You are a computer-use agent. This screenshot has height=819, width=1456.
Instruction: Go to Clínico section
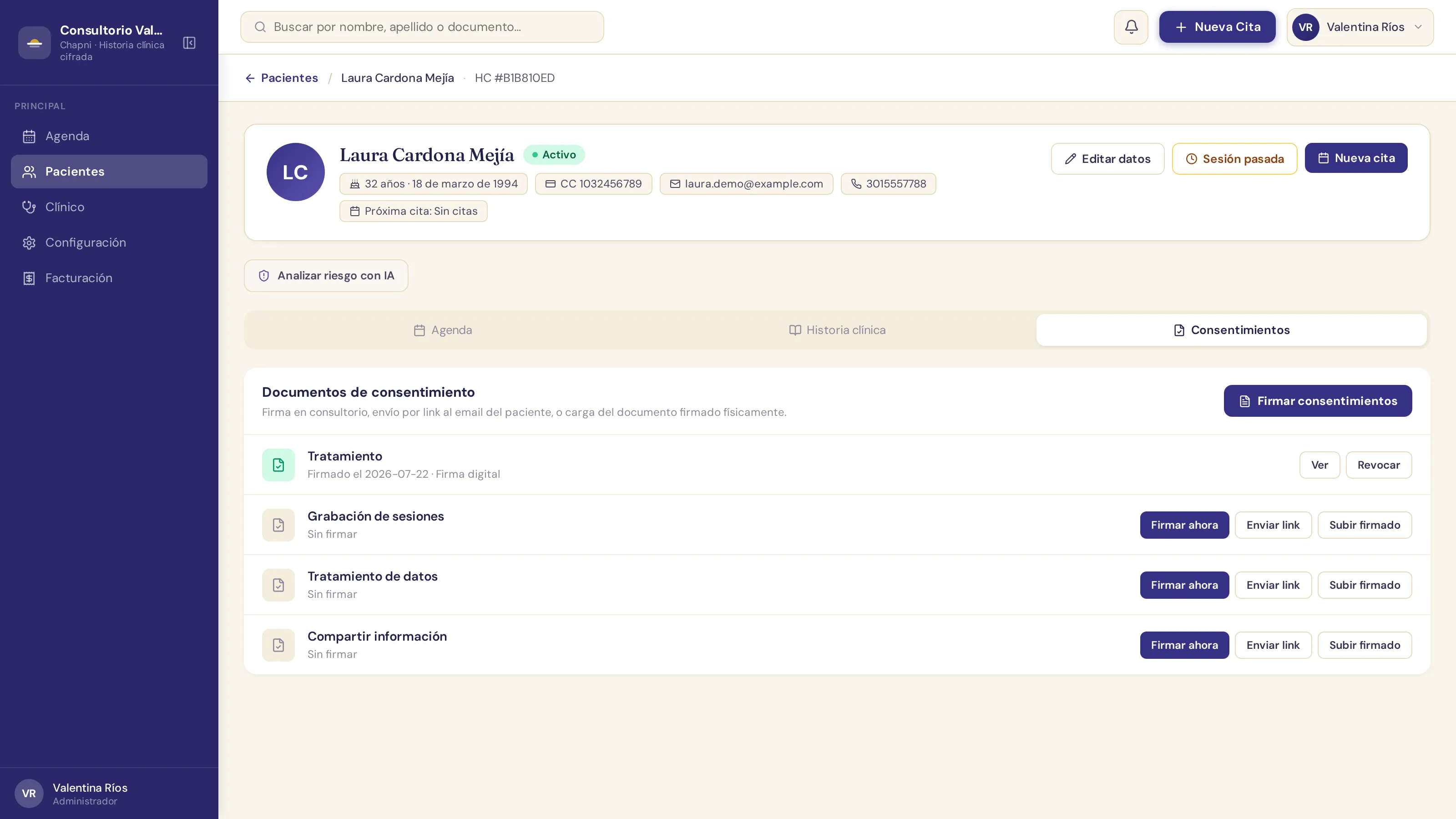pos(109,207)
